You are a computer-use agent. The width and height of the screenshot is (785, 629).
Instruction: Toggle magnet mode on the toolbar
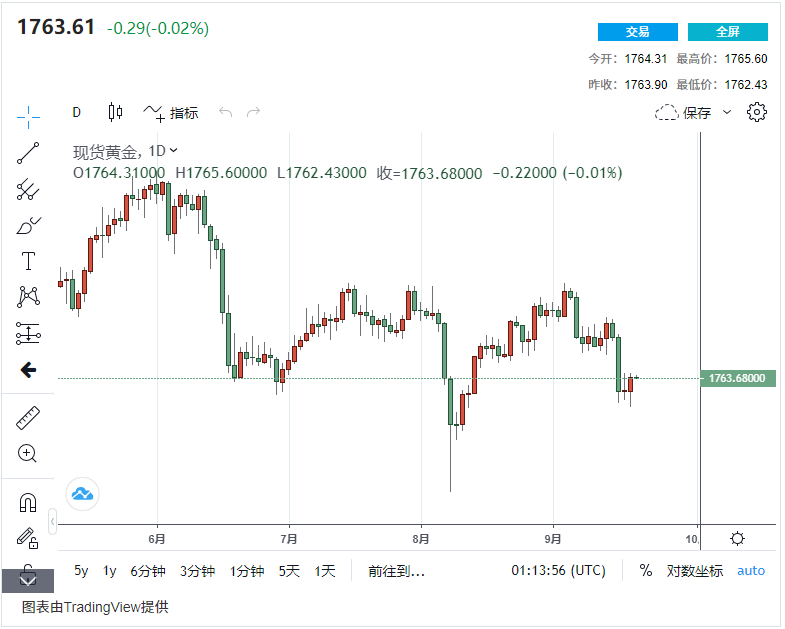point(28,502)
